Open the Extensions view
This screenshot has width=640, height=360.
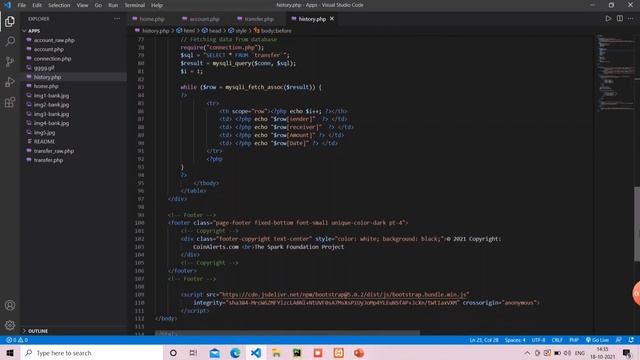[x=10, y=102]
